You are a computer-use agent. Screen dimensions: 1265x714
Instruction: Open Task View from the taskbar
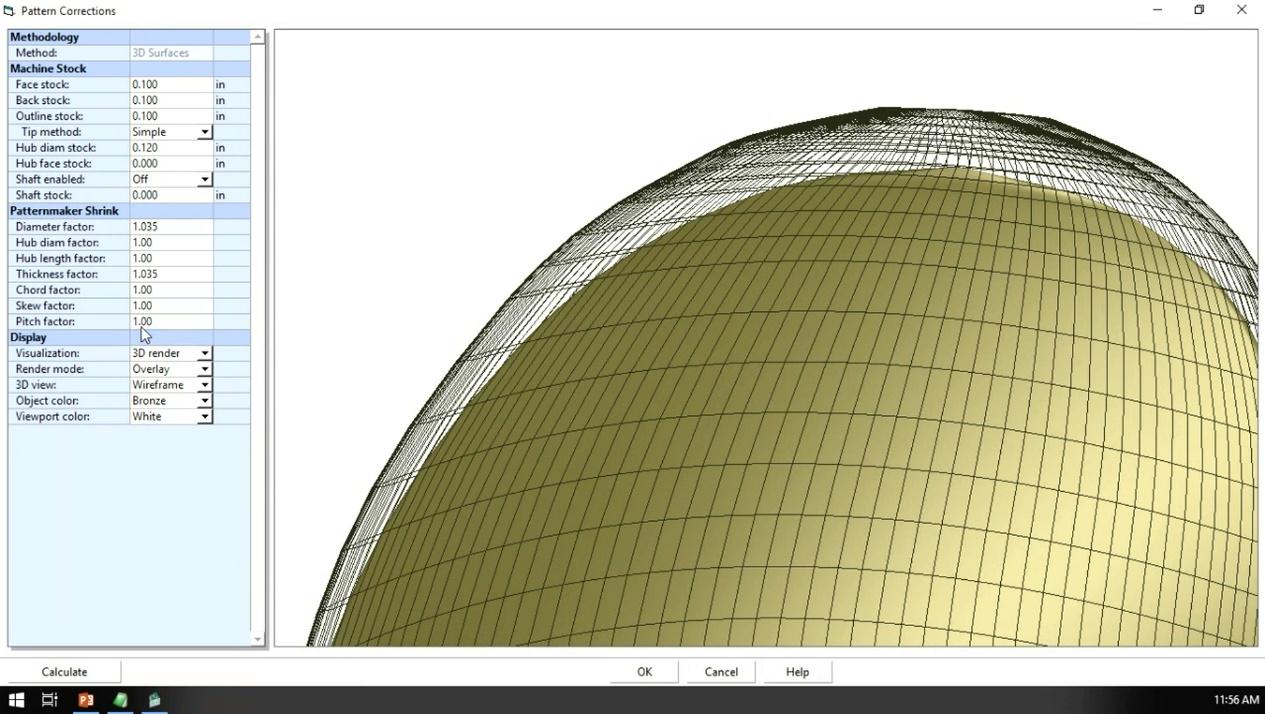pos(48,699)
